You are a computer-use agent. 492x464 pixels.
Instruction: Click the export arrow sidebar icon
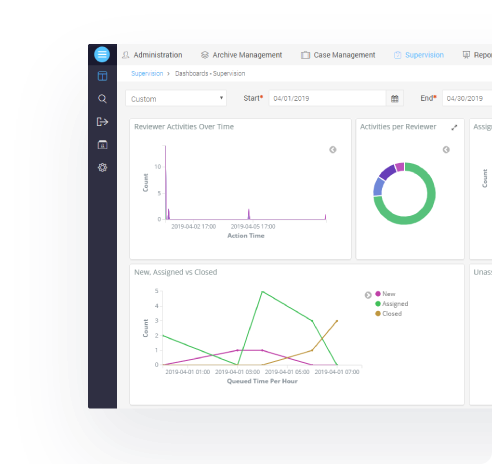(102, 122)
